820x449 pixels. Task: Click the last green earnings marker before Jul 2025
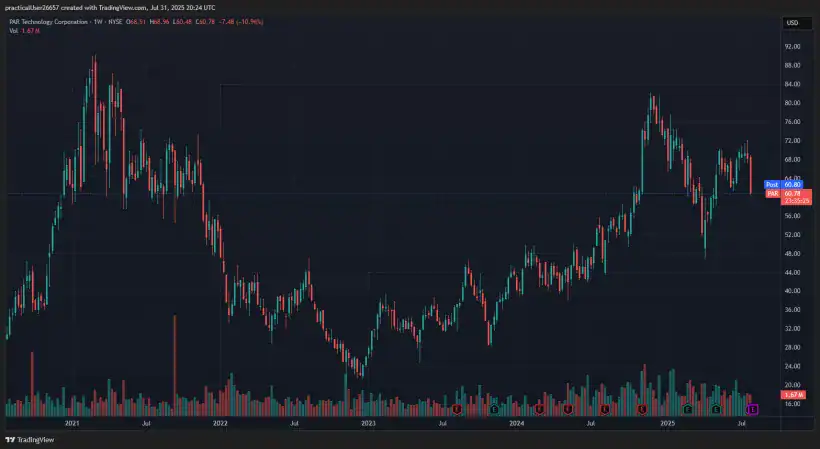point(717,409)
